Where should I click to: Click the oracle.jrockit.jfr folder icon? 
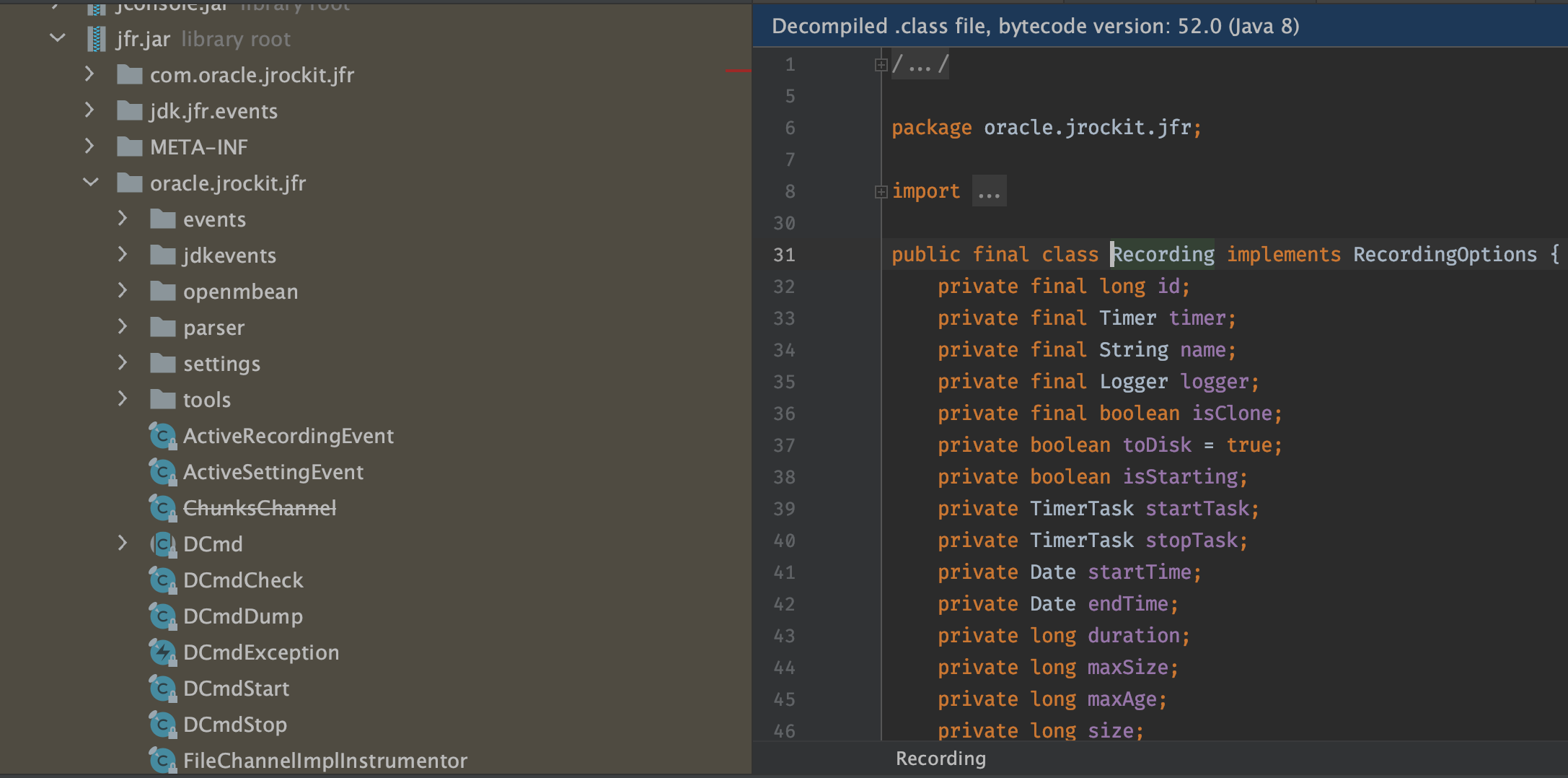[130, 183]
